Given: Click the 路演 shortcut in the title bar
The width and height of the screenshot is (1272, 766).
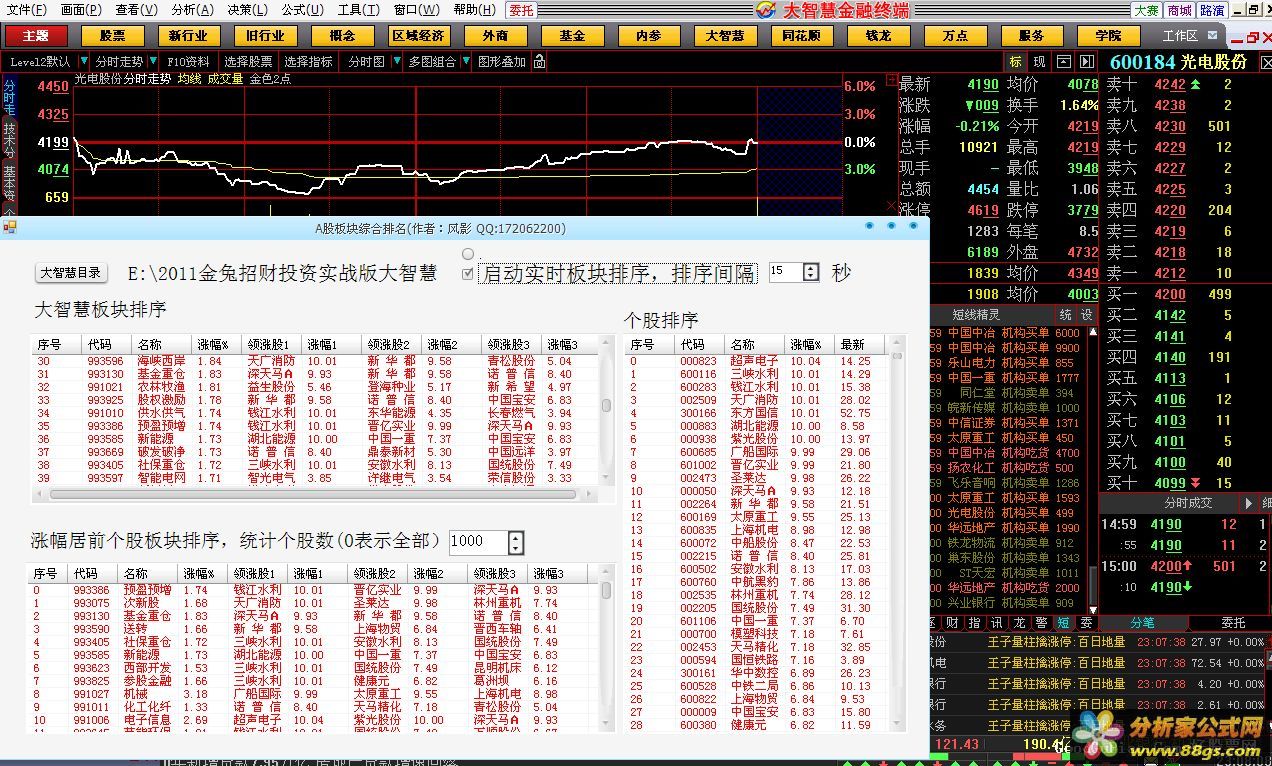Looking at the screenshot, I should click(x=1211, y=10).
